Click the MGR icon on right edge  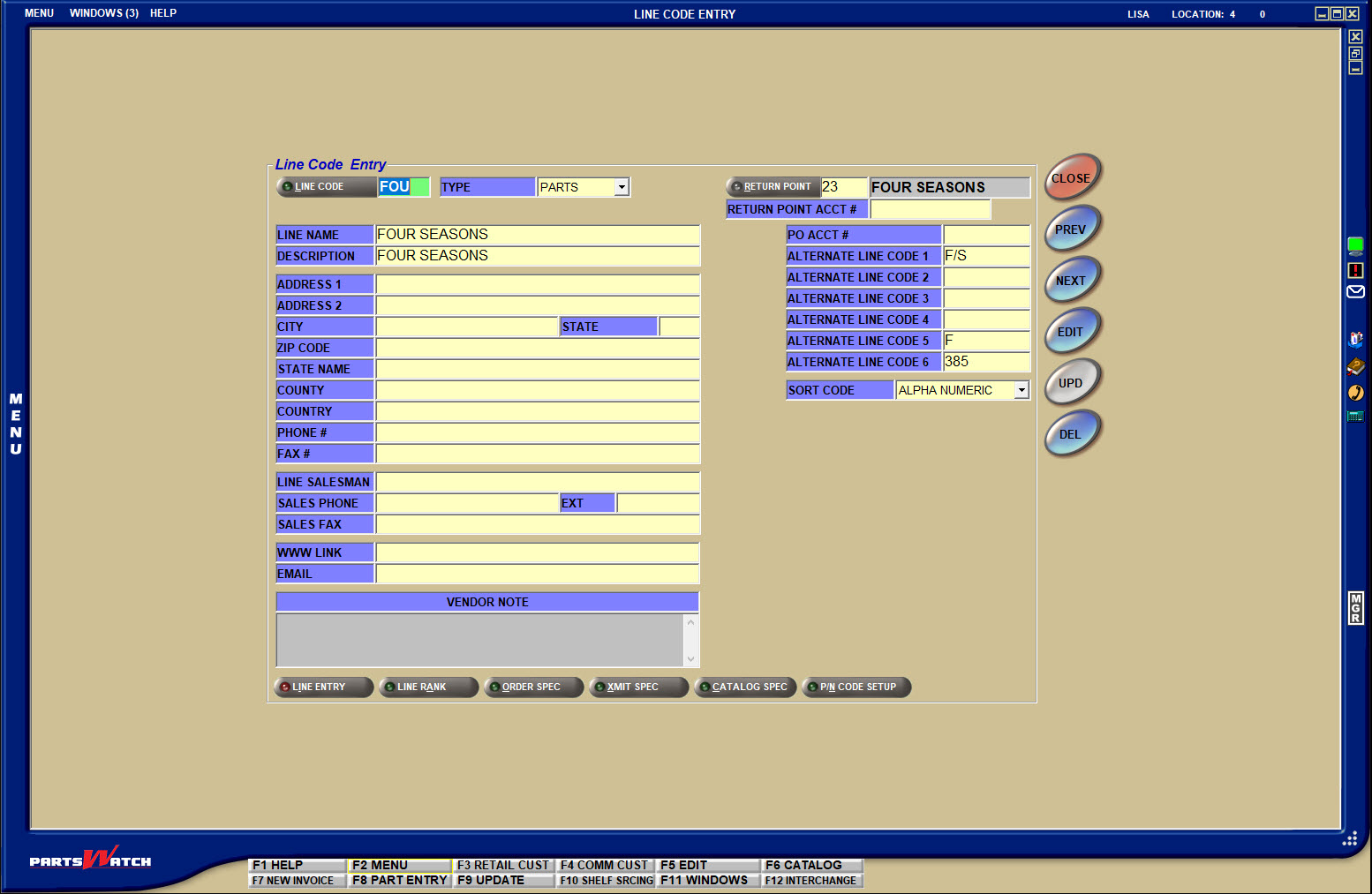1355,608
